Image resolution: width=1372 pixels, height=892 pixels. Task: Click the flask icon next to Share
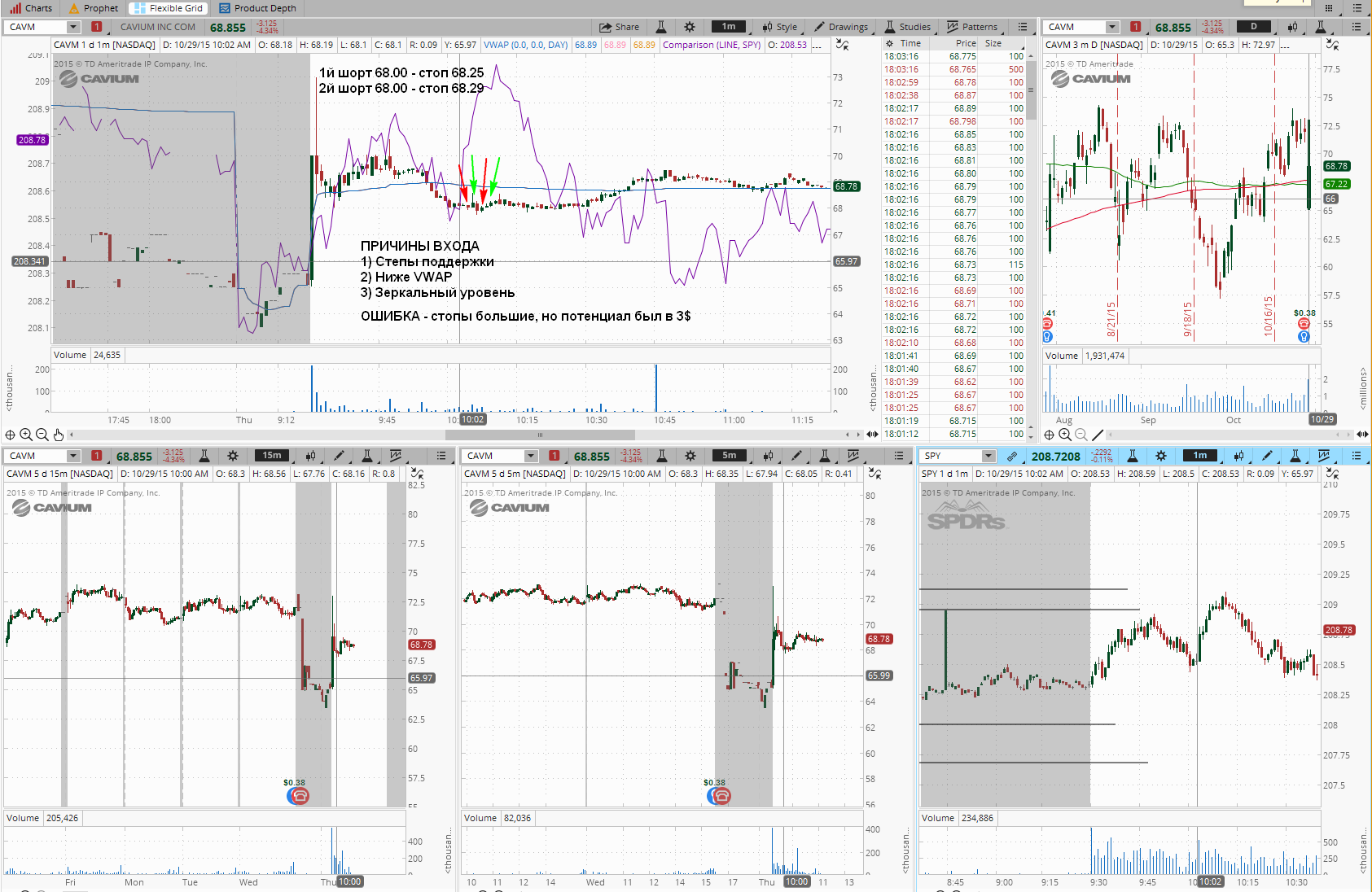tap(661, 27)
